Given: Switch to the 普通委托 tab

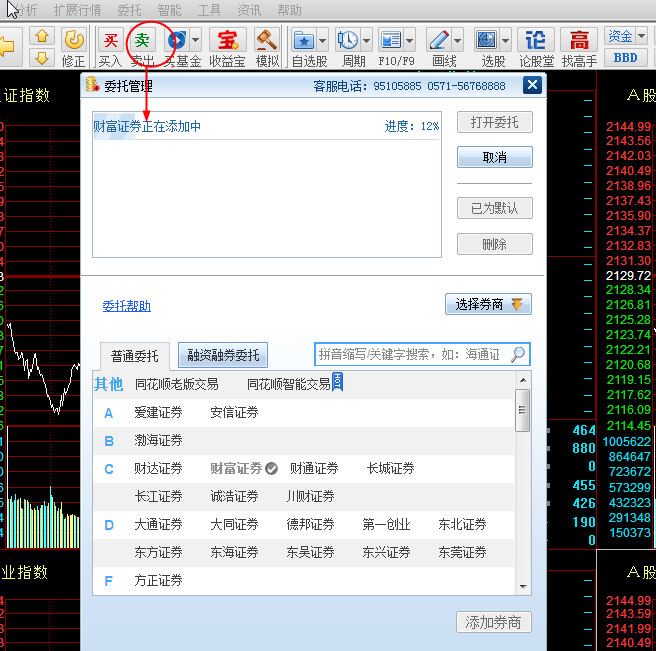Looking at the screenshot, I should pos(135,356).
